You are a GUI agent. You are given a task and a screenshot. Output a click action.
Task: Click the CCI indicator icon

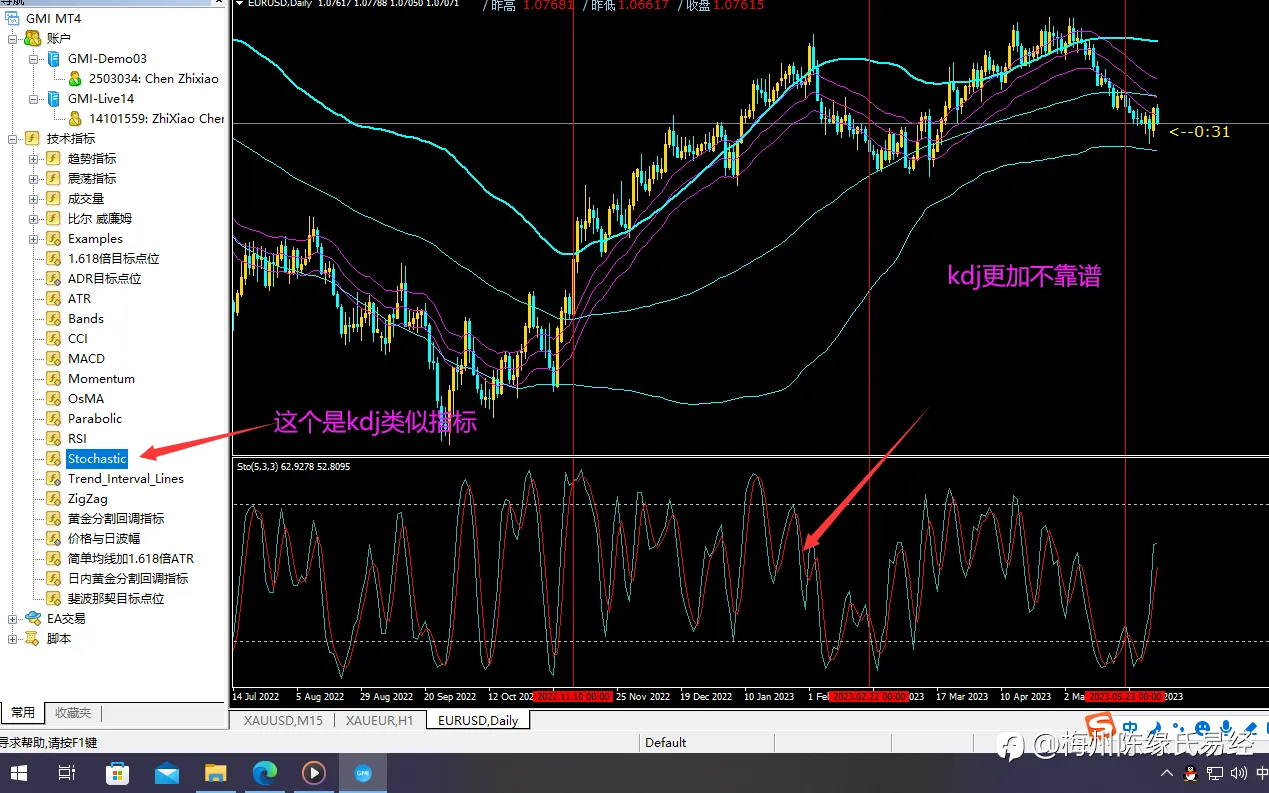(53, 338)
